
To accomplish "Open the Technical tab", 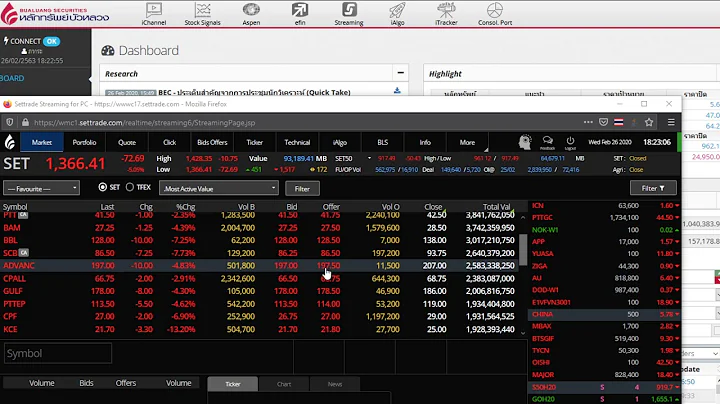I will click(297, 142).
